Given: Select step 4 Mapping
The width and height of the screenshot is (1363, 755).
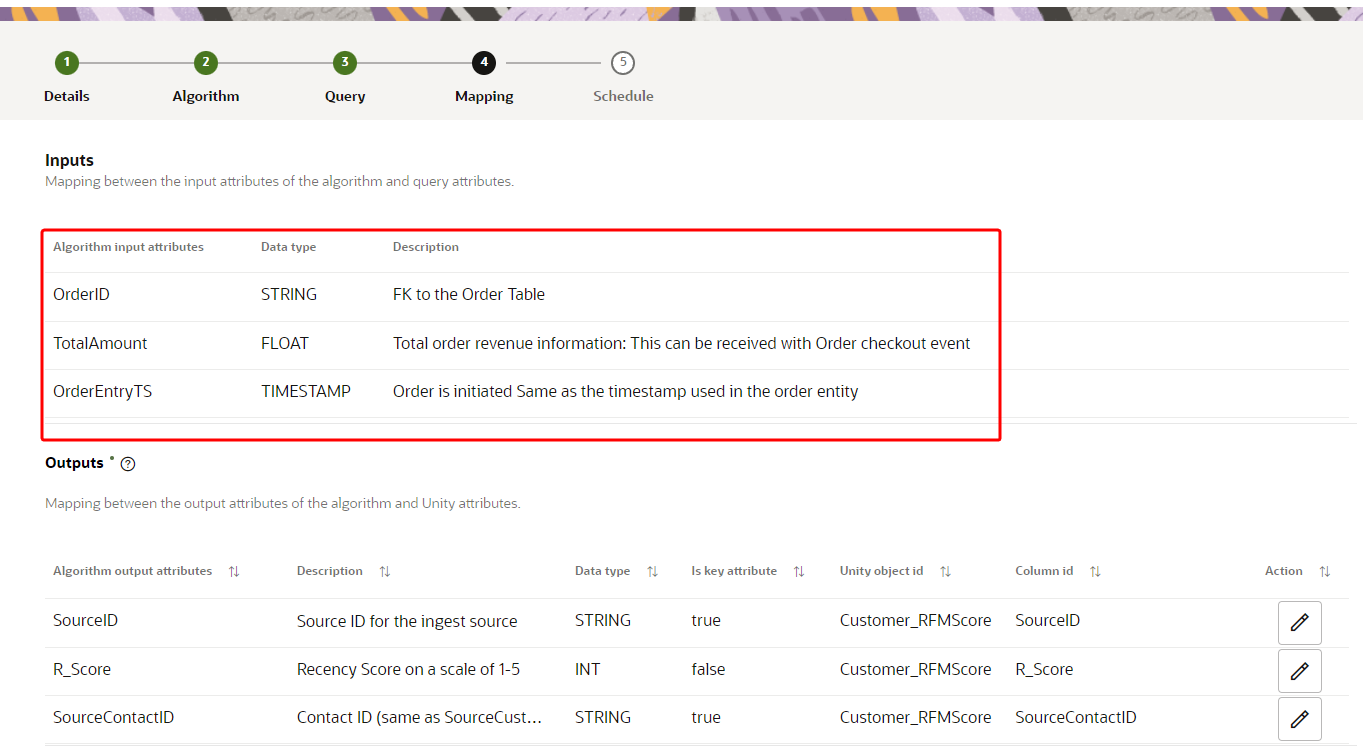Looking at the screenshot, I should coord(484,63).
